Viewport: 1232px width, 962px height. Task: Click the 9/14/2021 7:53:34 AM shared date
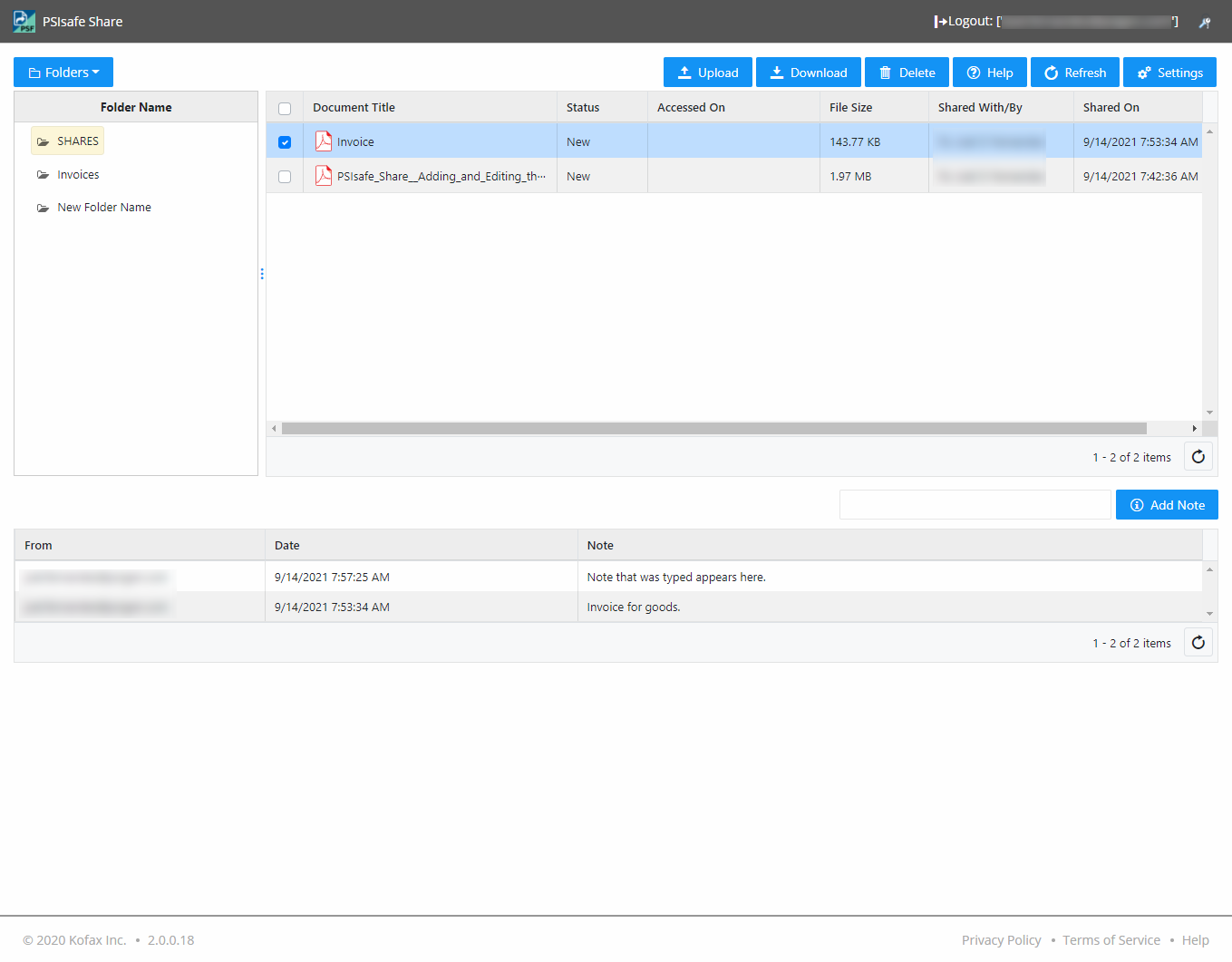(x=1140, y=142)
